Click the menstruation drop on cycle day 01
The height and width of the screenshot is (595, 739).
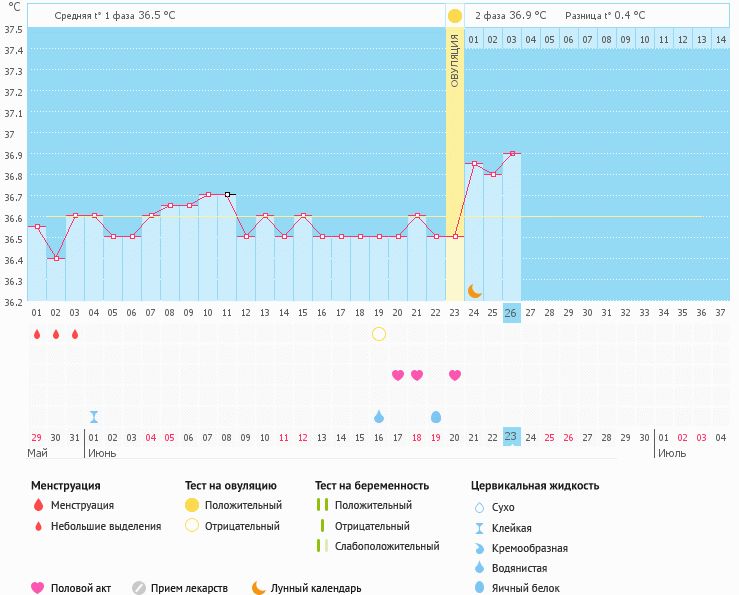(x=37, y=334)
